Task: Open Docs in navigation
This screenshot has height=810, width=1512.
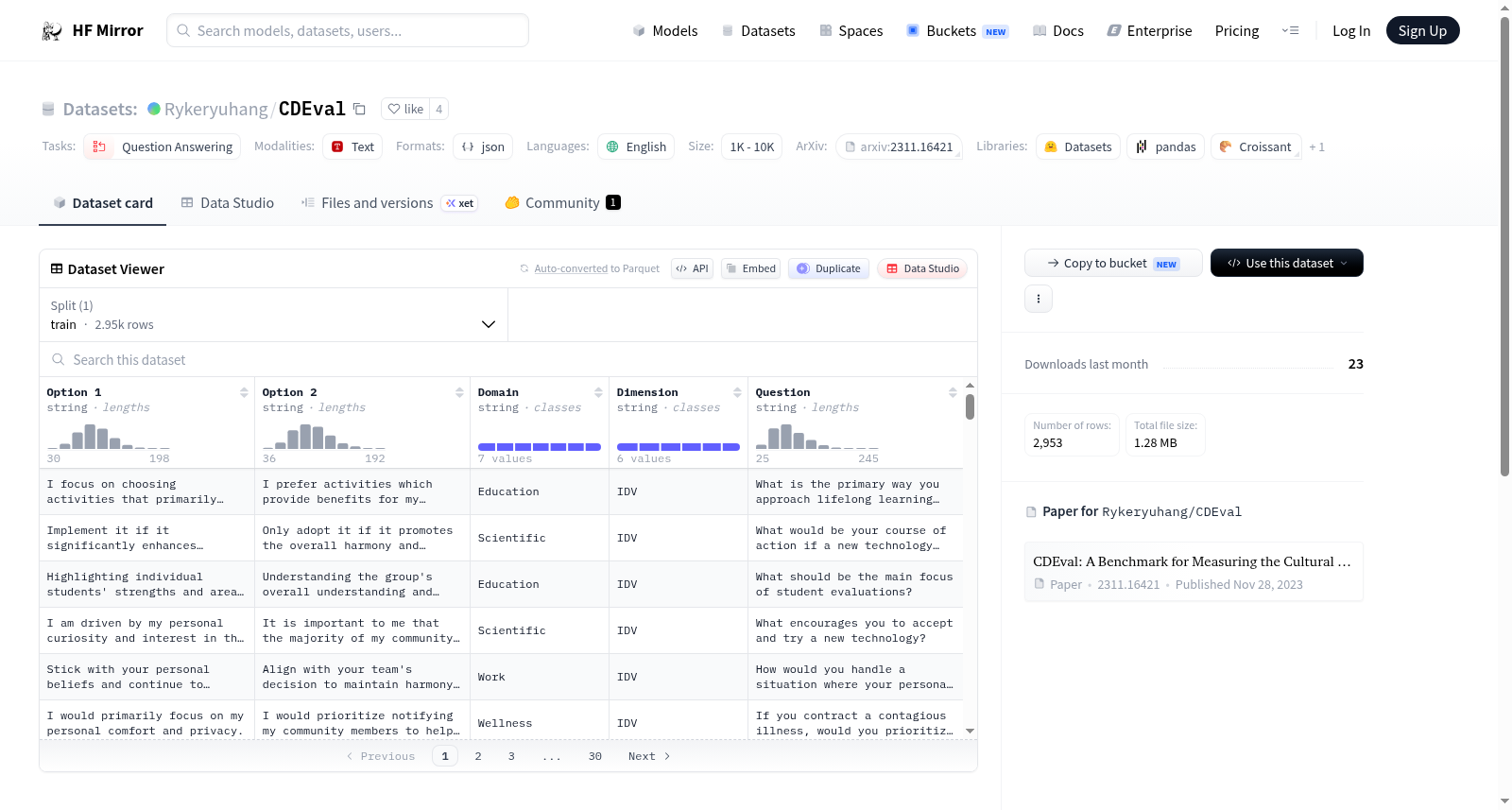Action: [x=1057, y=31]
